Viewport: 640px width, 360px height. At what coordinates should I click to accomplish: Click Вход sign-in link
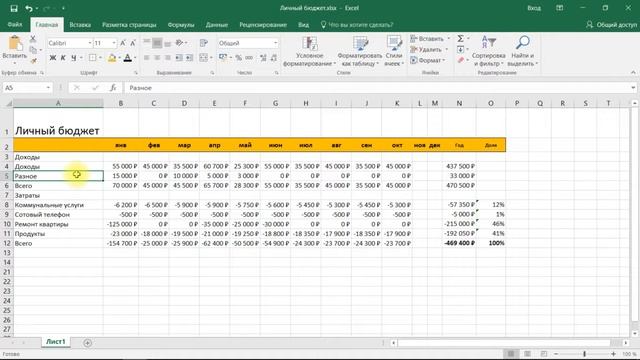[534, 8]
